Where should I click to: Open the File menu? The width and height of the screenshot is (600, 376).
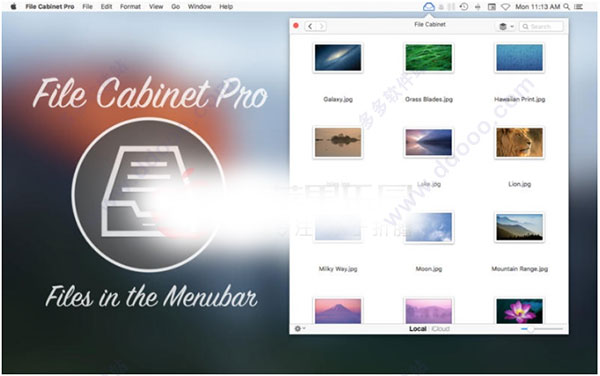tap(87, 7)
